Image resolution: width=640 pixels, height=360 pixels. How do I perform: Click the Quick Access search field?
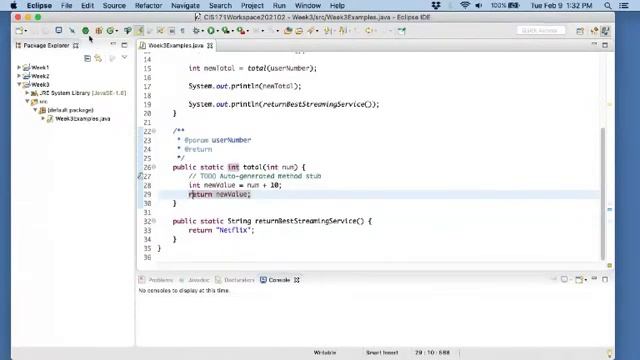(540, 31)
